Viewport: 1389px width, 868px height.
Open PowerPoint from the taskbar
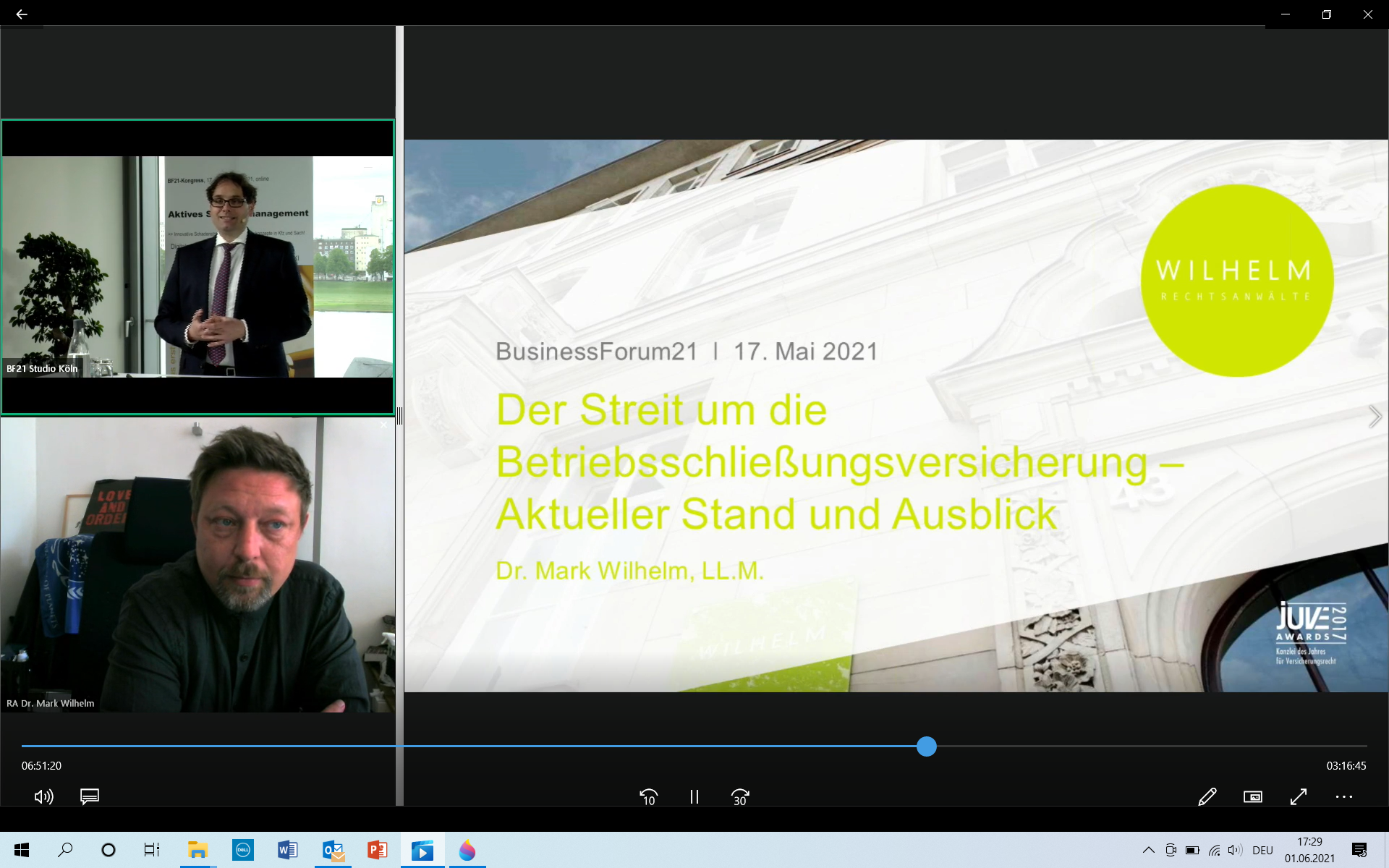click(x=377, y=850)
